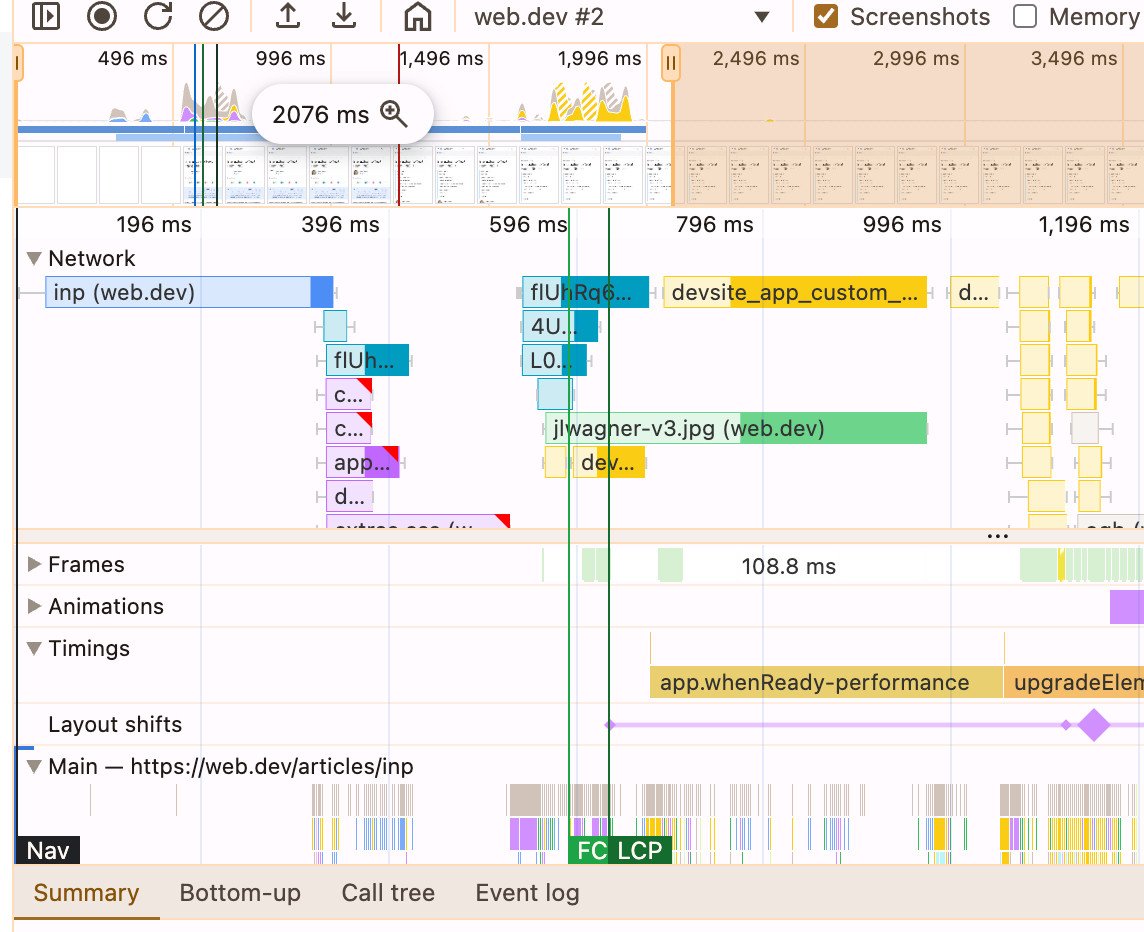Select the purple app... network request
This screenshot has height=932, width=1144.
pos(363,462)
